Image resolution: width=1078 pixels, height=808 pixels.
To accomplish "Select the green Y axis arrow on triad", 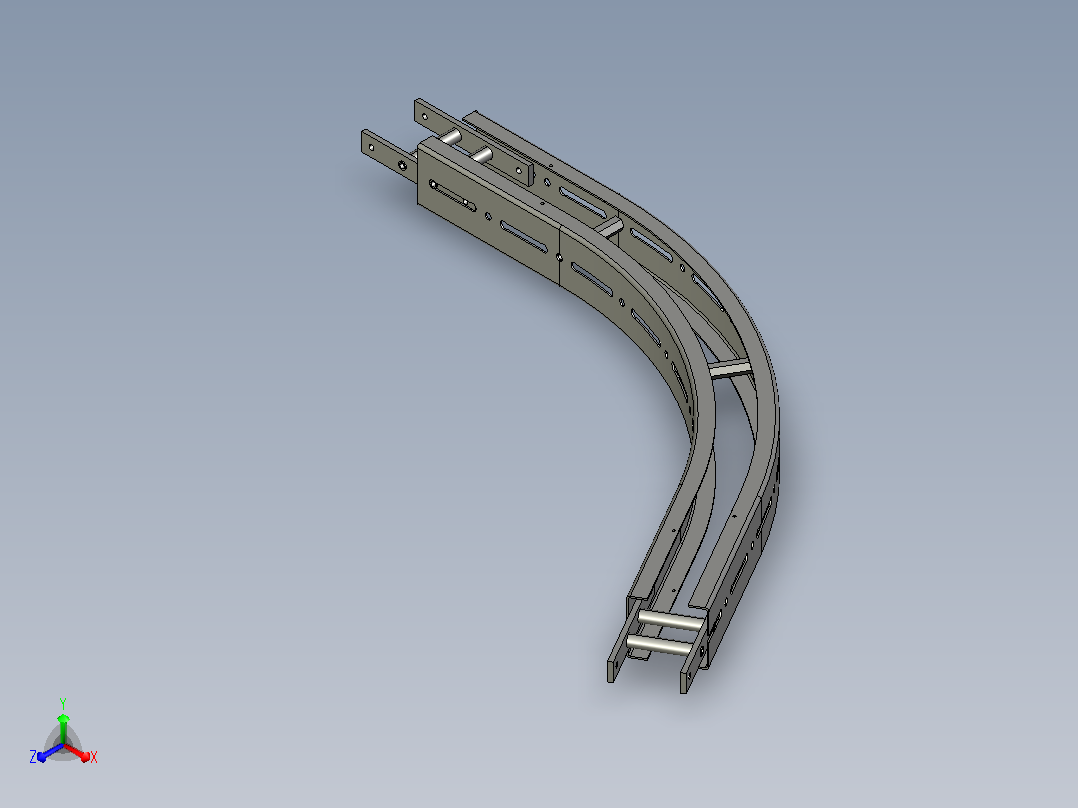I will 63,728.
